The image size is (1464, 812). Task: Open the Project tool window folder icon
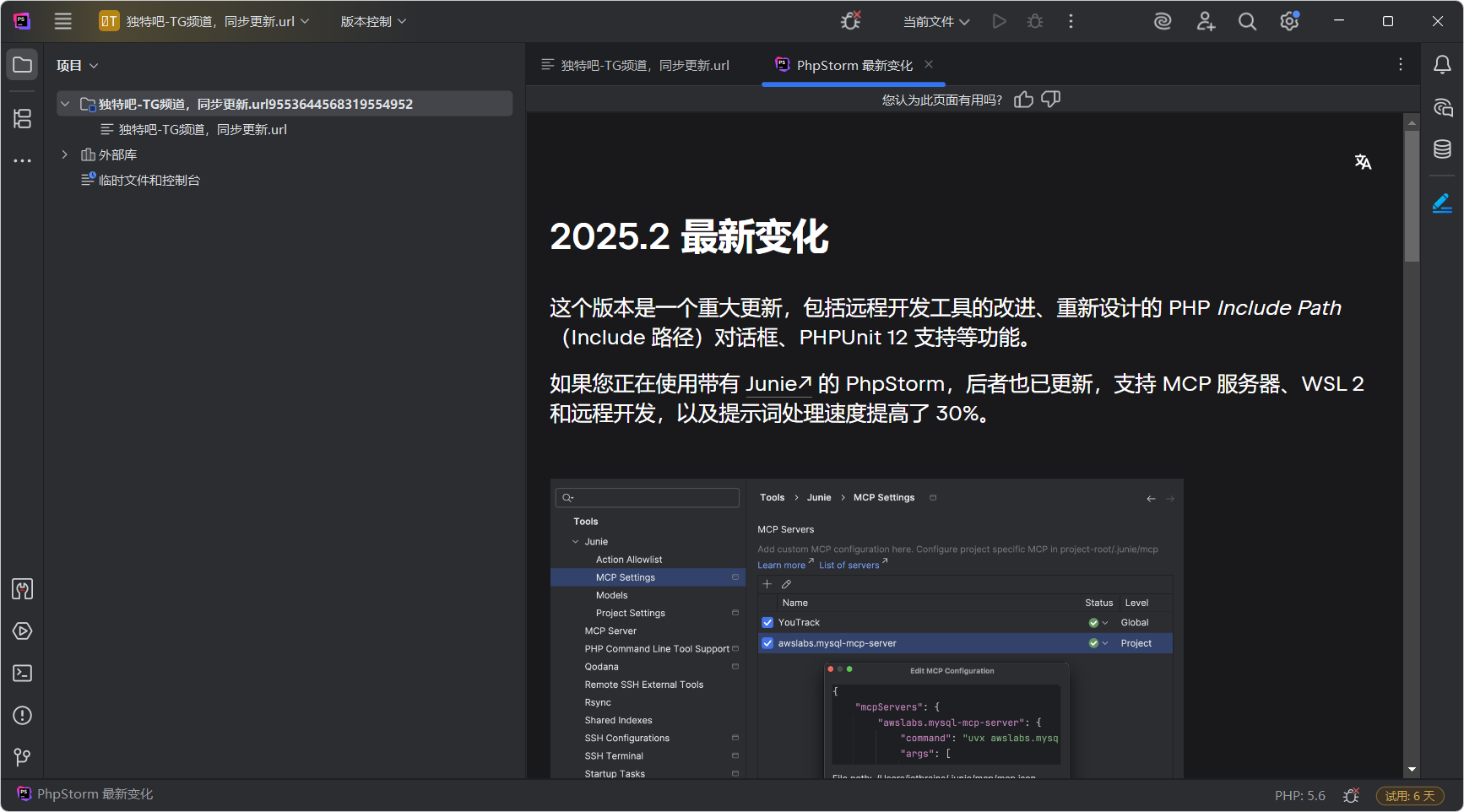[23, 65]
